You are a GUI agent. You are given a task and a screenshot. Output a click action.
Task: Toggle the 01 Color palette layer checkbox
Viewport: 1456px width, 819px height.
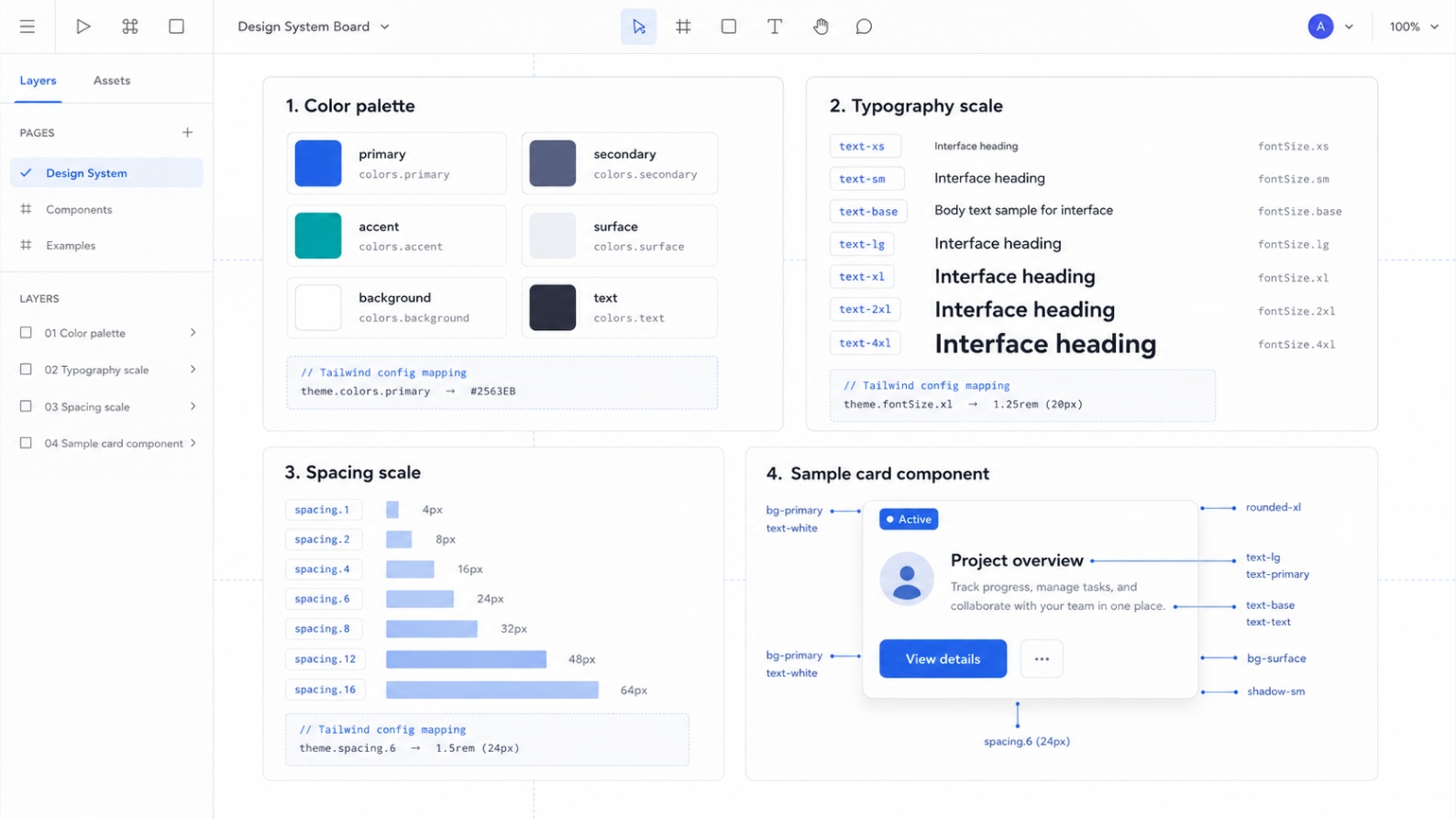coord(26,333)
